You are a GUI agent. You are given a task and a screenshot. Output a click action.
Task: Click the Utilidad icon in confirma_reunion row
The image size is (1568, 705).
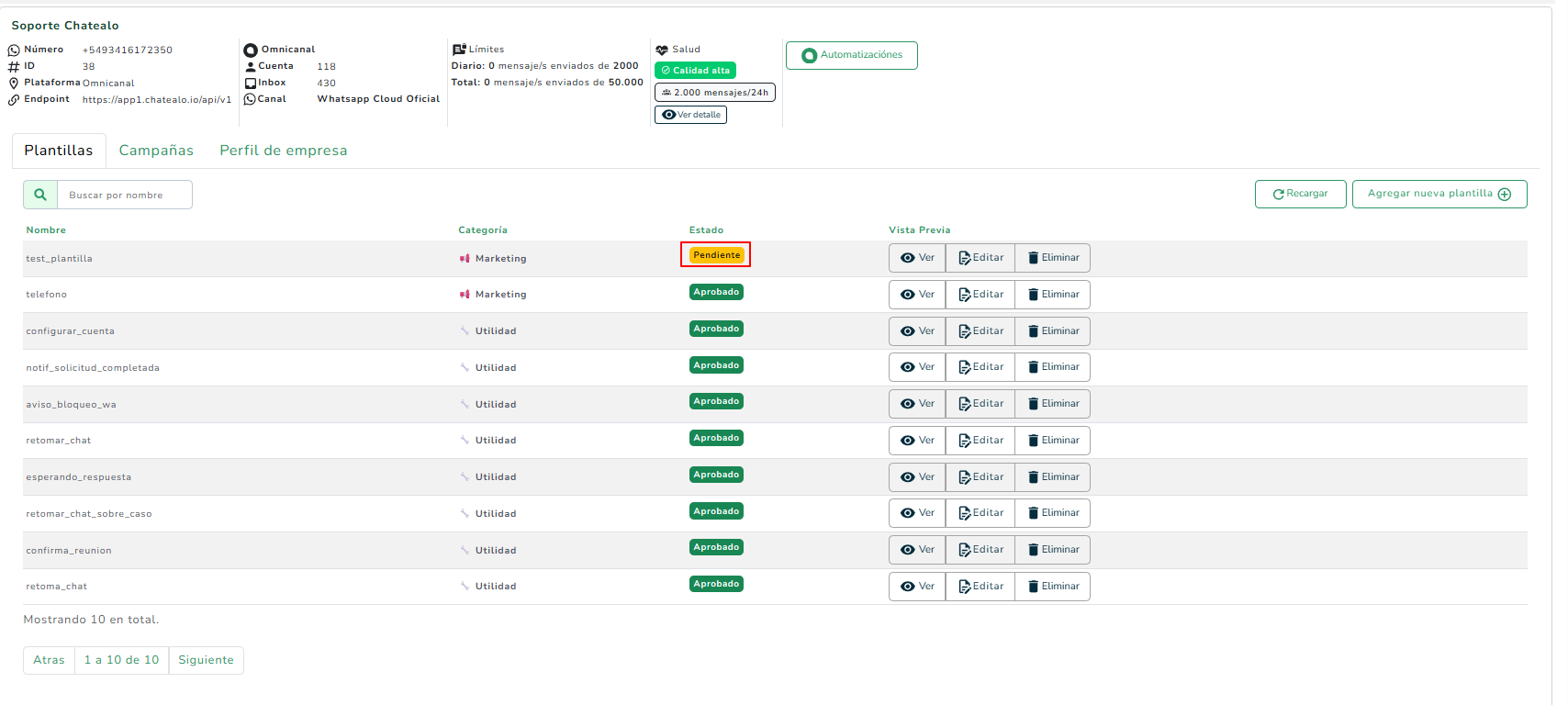pyautogui.click(x=465, y=550)
